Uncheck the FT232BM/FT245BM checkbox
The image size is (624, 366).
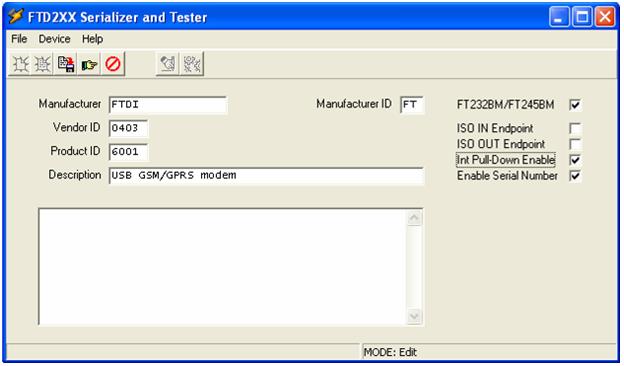575,105
